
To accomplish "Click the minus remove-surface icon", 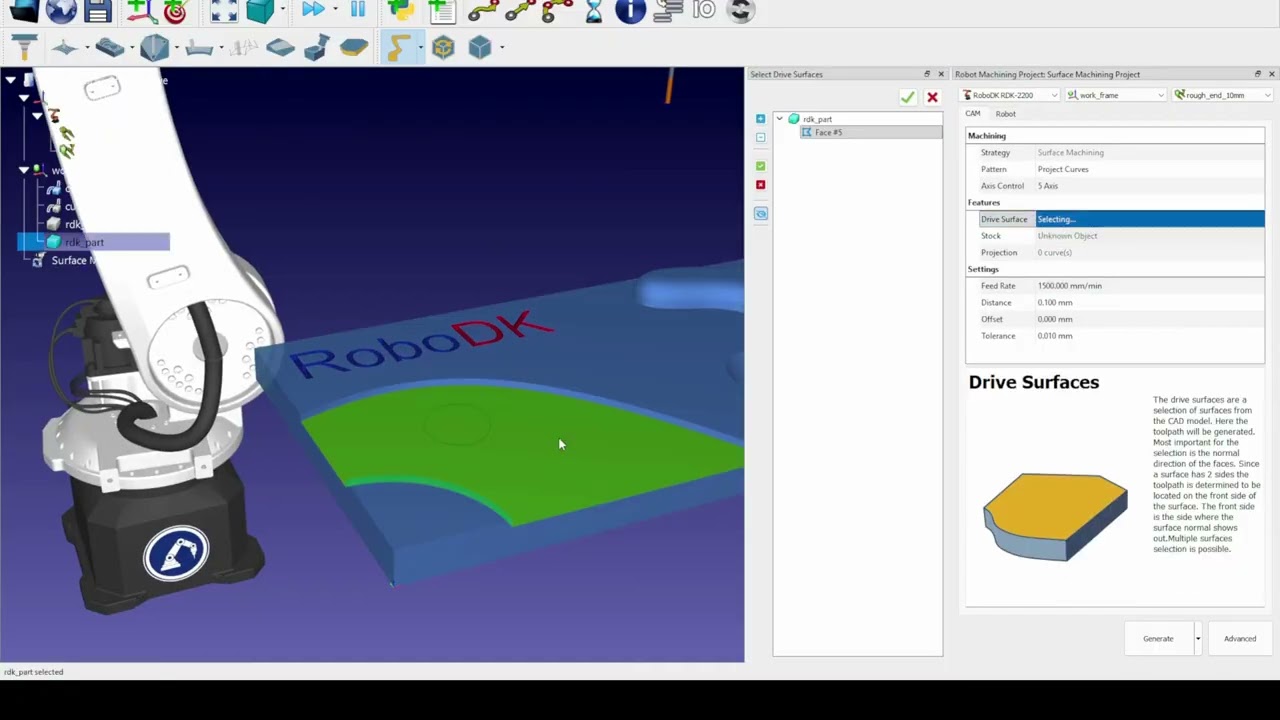I will (760, 137).
